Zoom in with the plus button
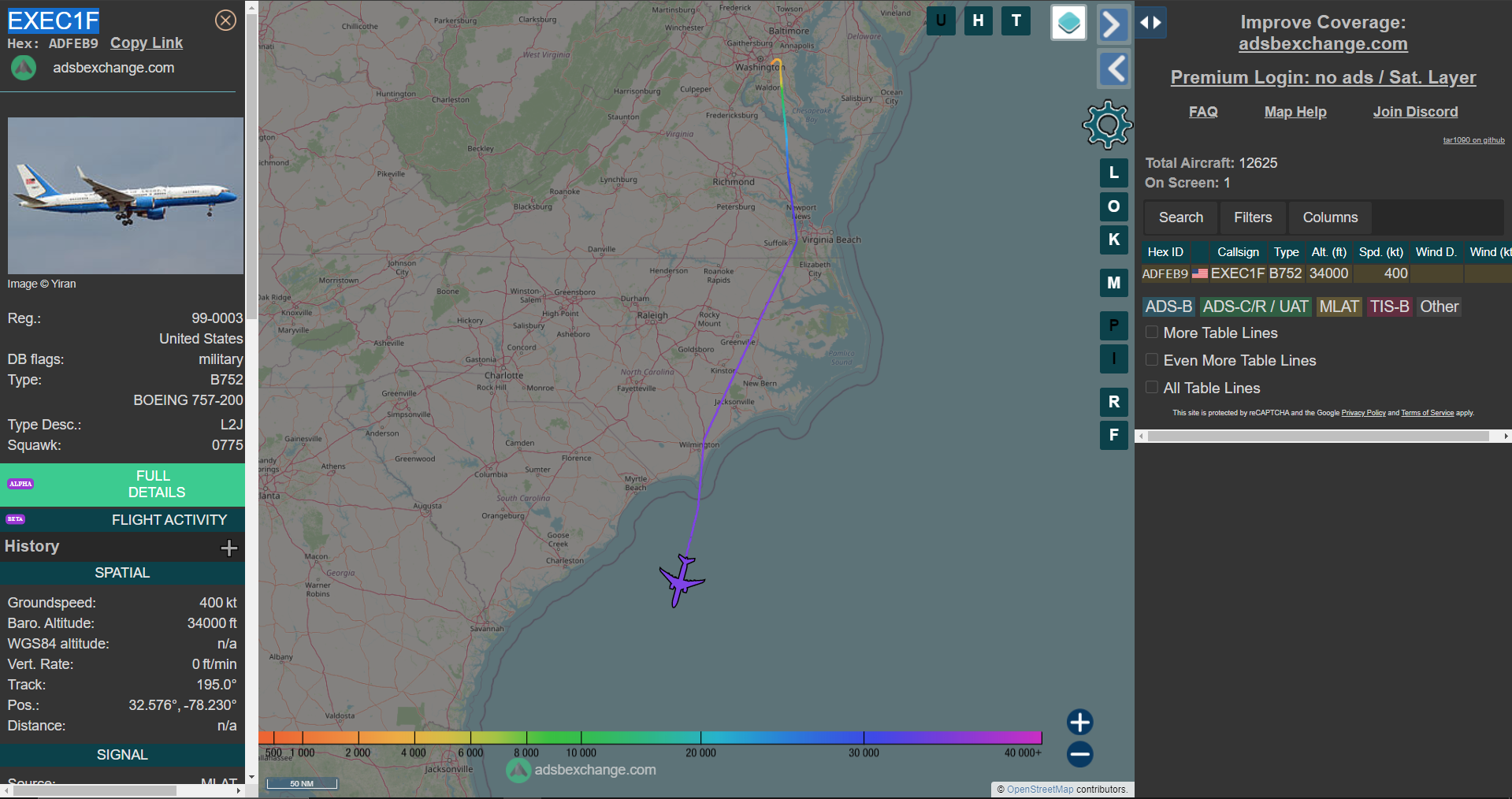 point(1080,722)
